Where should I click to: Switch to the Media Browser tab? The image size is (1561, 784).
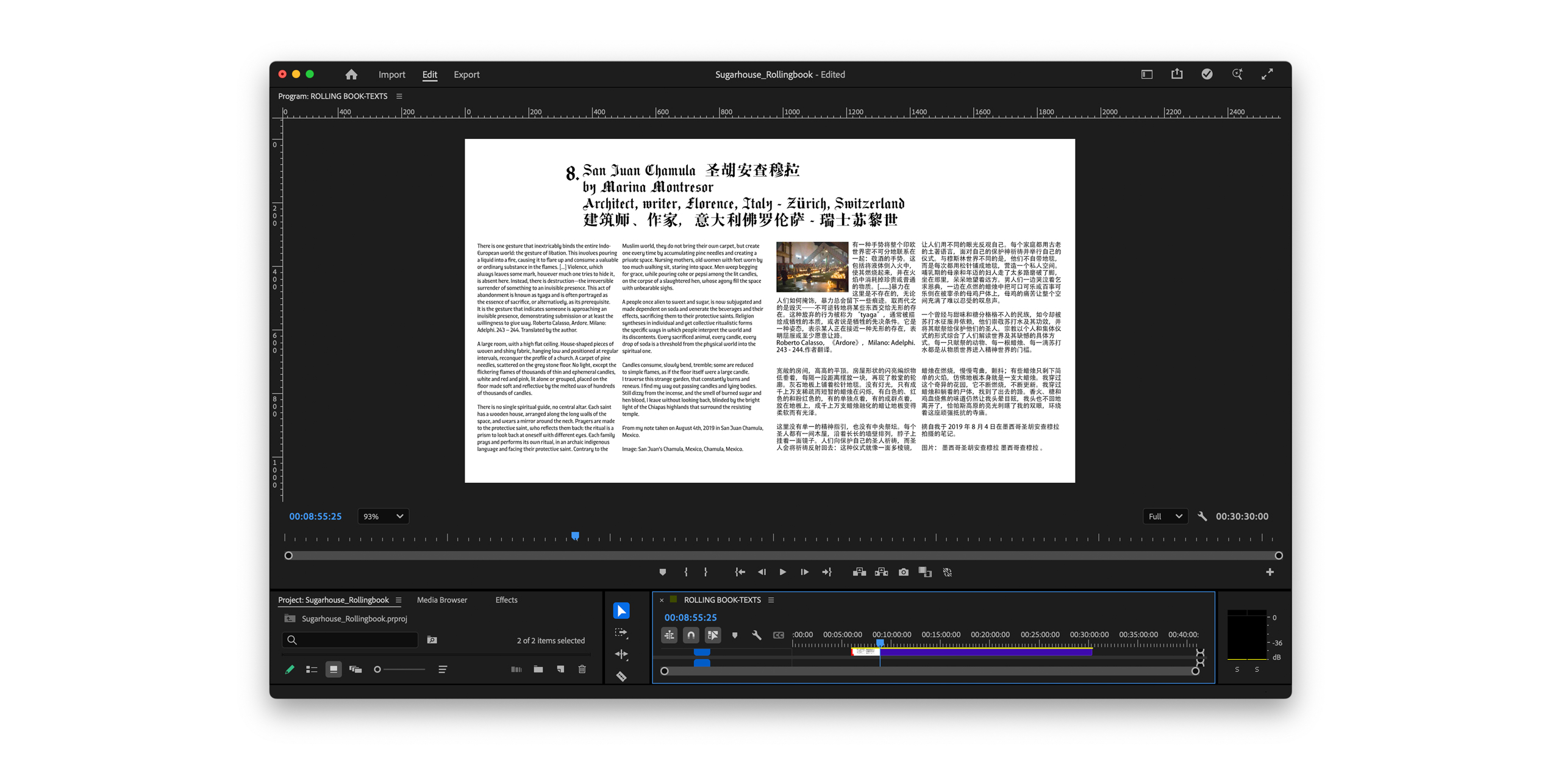click(x=441, y=600)
